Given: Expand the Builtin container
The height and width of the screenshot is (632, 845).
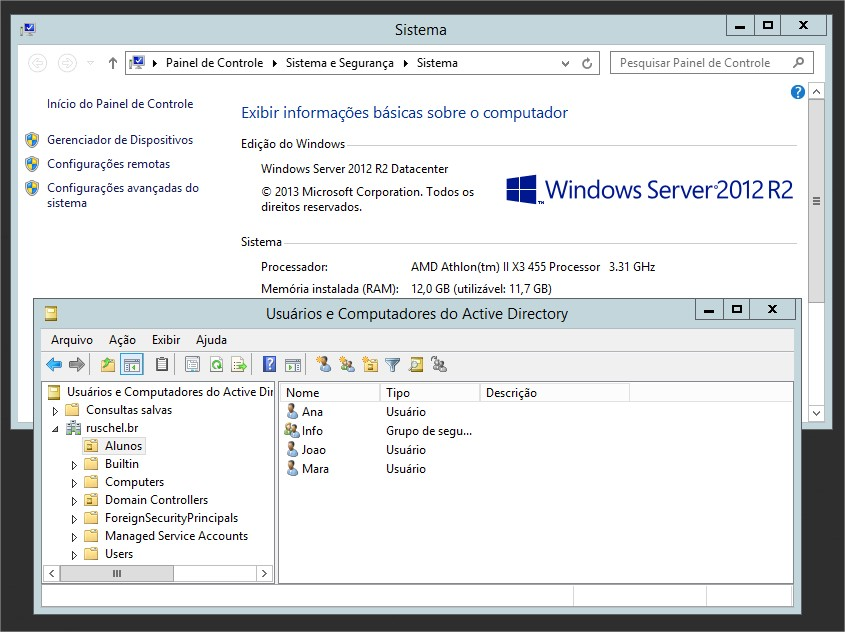Looking at the screenshot, I should [74, 465].
